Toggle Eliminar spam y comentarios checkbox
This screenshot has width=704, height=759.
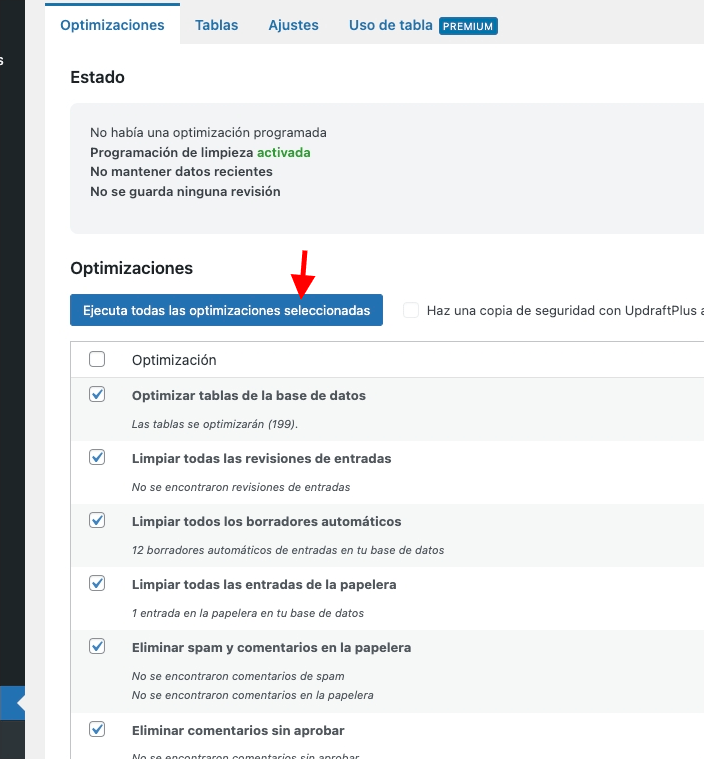(97, 647)
